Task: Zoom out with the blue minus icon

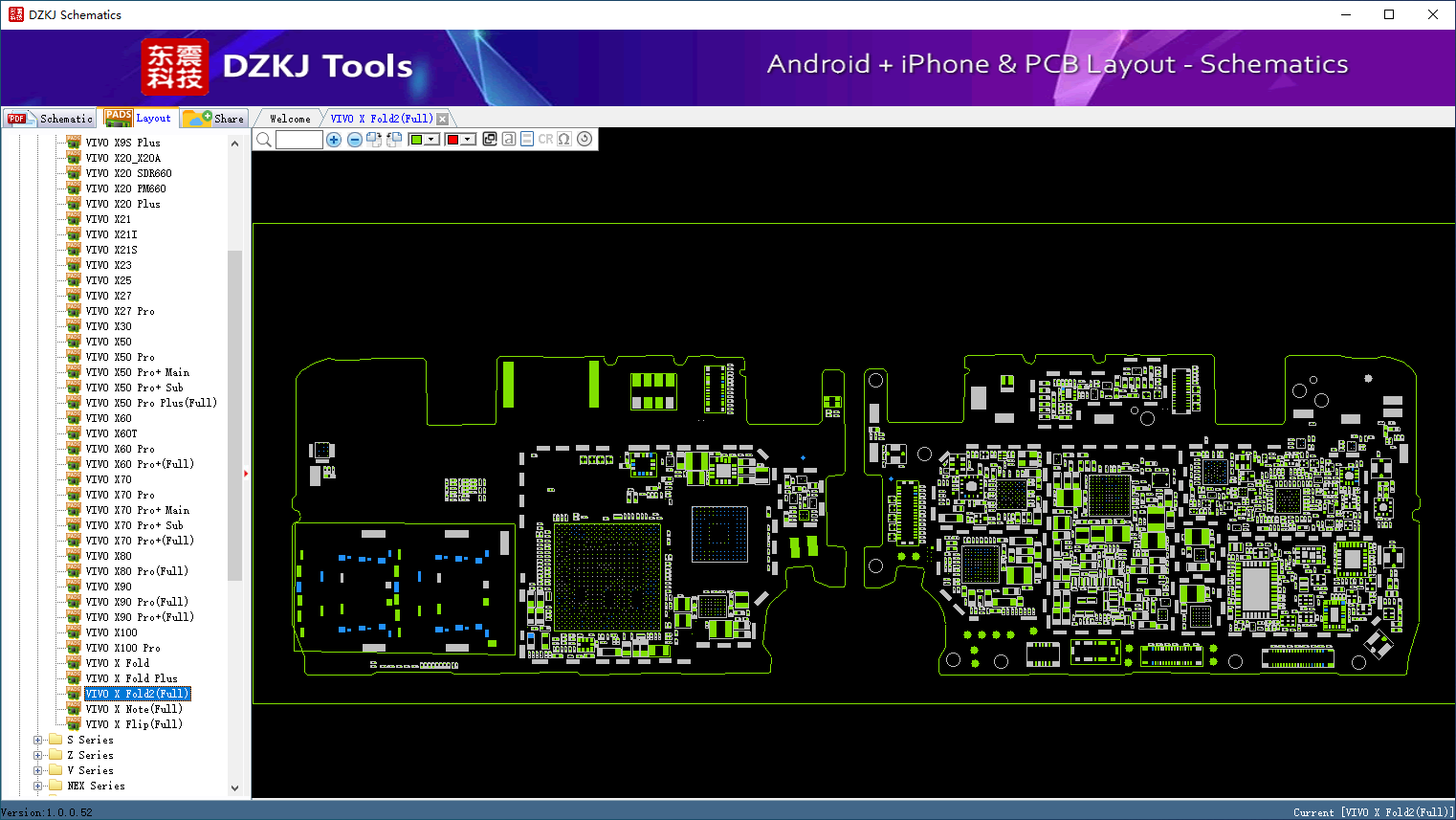Action: coord(355,140)
